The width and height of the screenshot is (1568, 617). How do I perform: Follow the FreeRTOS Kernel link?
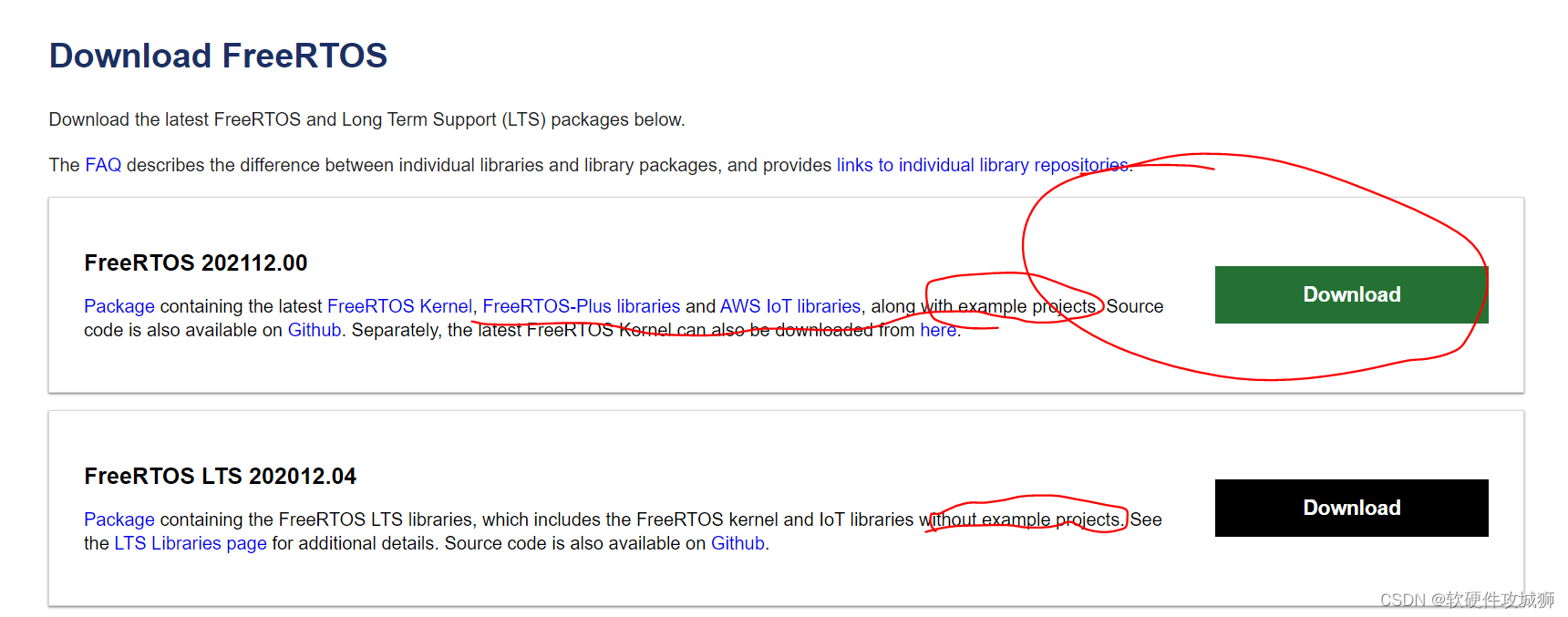(x=399, y=306)
